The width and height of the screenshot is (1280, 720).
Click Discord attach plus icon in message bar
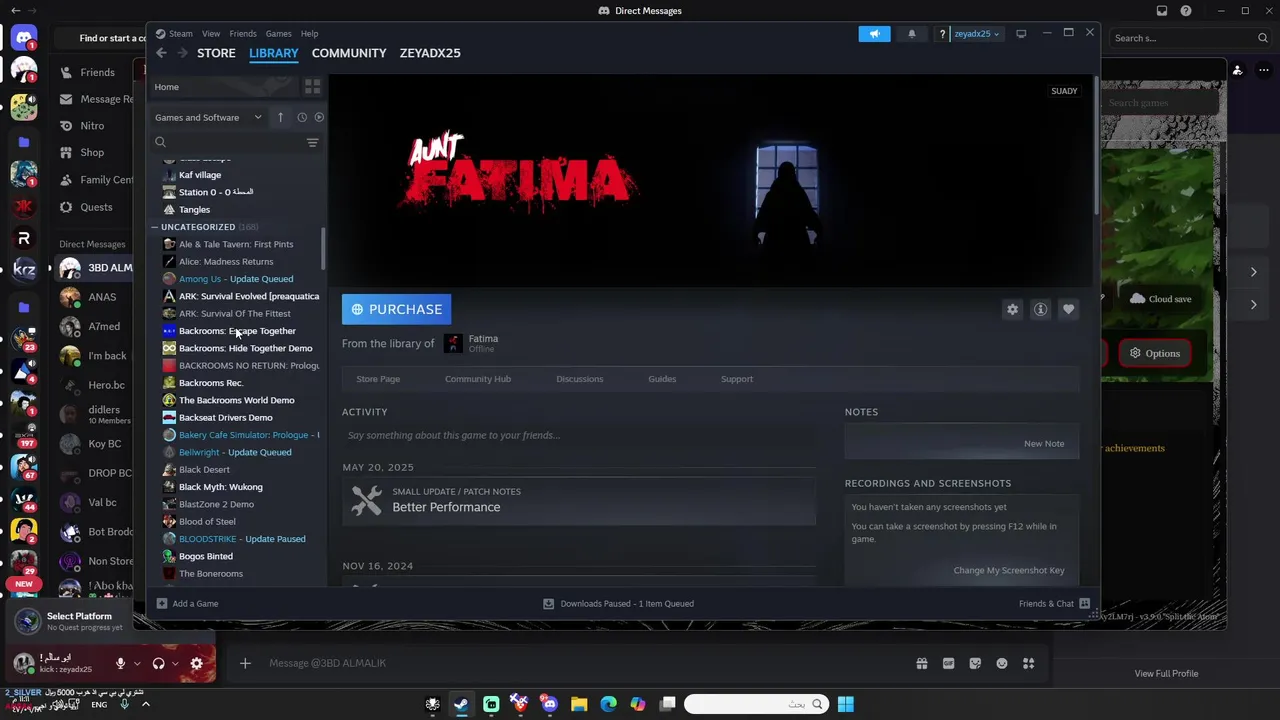pos(245,663)
